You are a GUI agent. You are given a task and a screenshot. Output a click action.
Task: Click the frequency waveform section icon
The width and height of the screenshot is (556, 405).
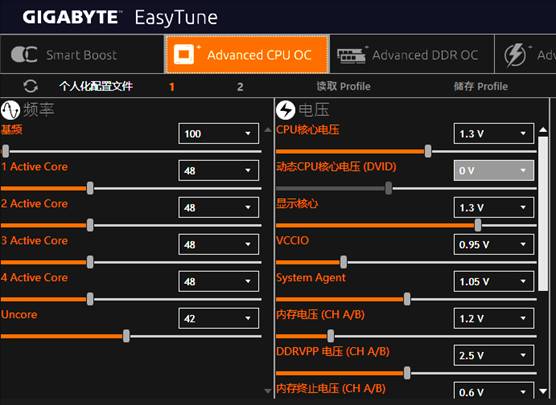(x=10, y=110)
